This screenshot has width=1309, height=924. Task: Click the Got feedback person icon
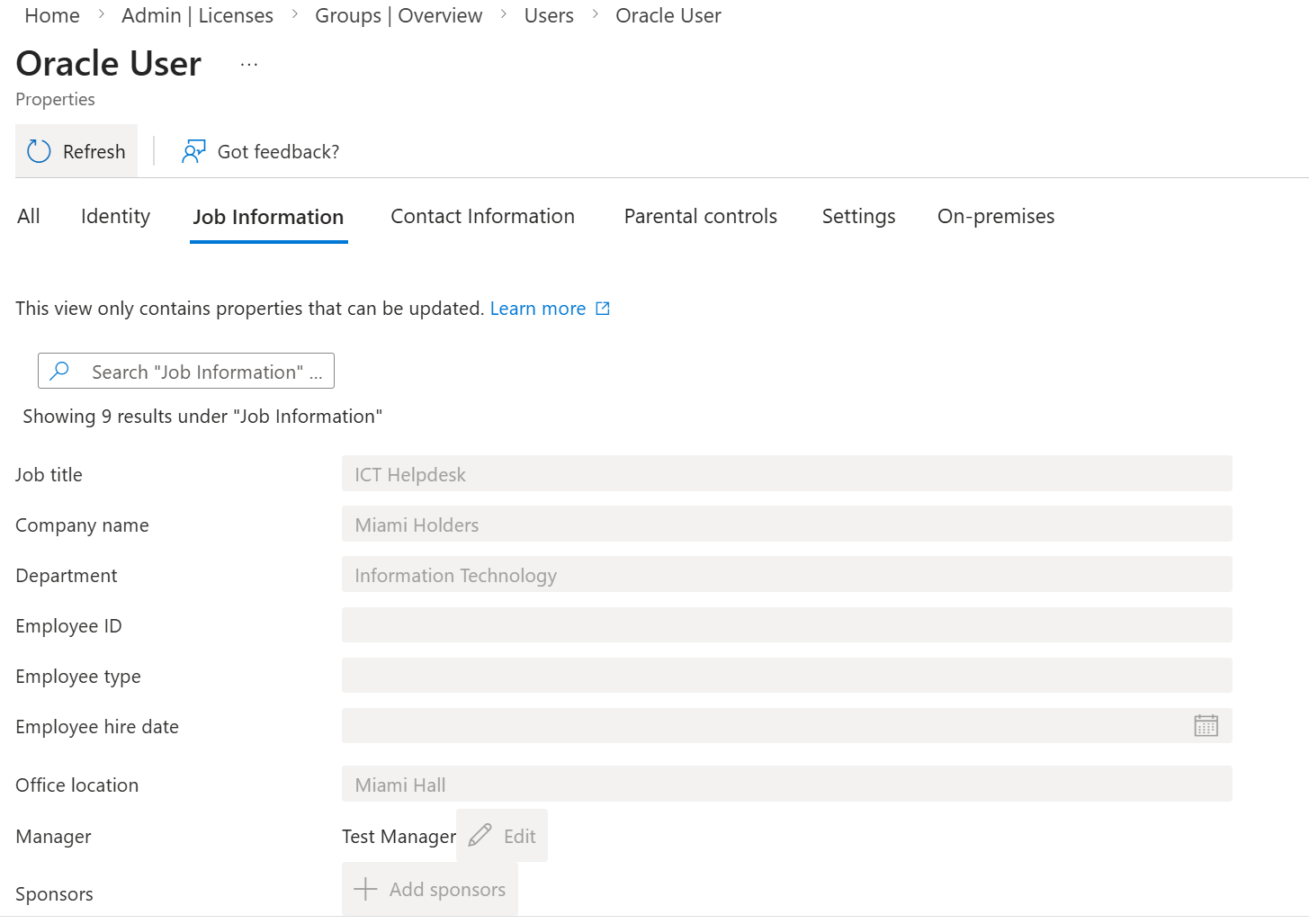pos(193,151)
